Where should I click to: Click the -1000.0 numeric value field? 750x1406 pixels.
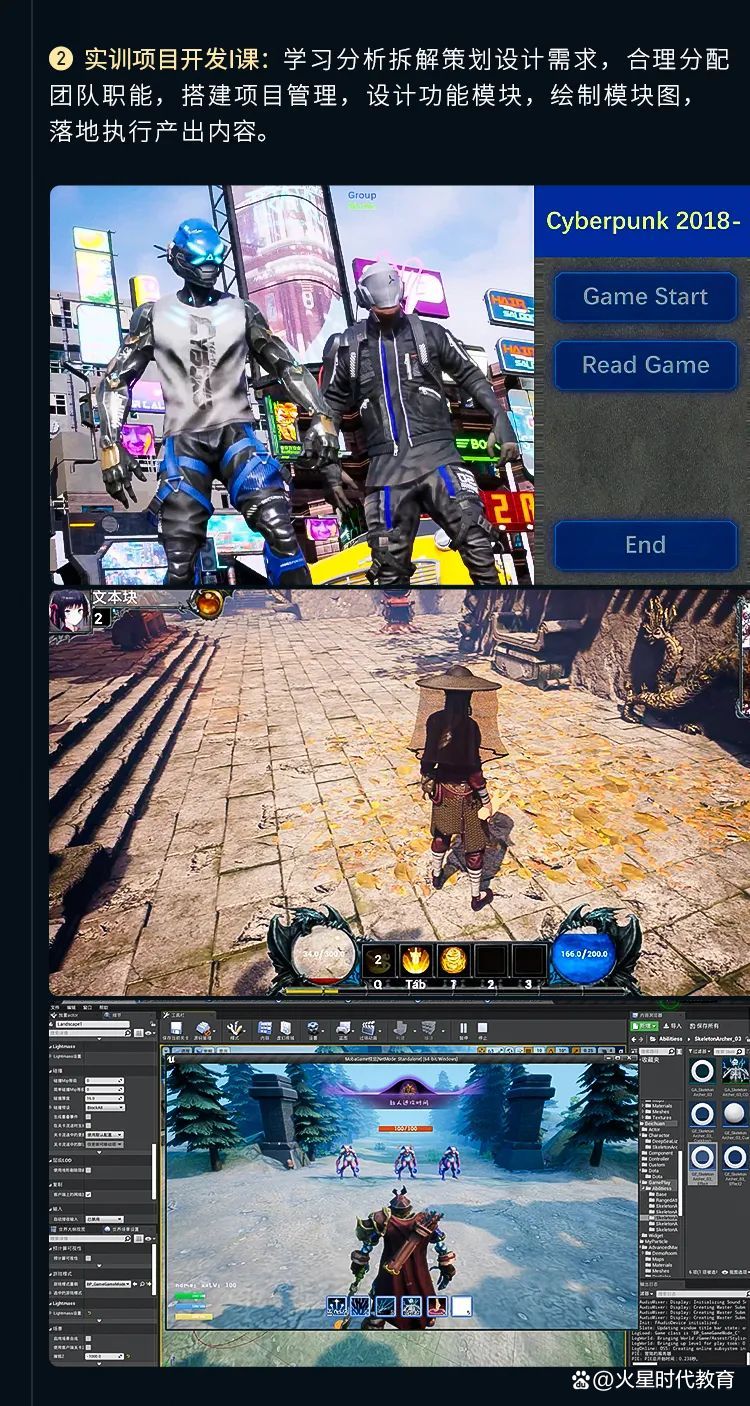coord(104,1356)
